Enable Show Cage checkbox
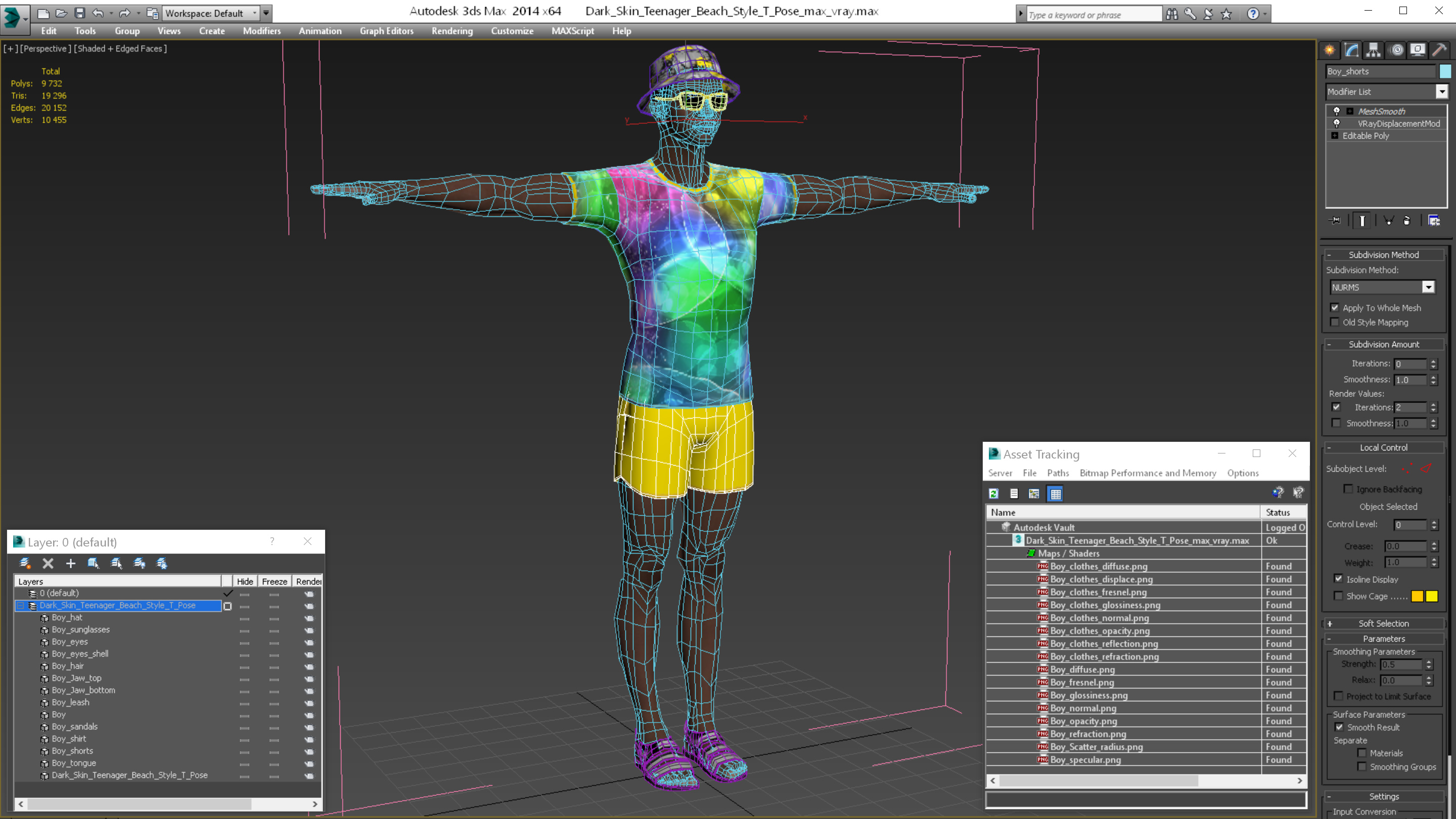The width and height of the screenshot is (1456, 819). tap(1338, 596)
